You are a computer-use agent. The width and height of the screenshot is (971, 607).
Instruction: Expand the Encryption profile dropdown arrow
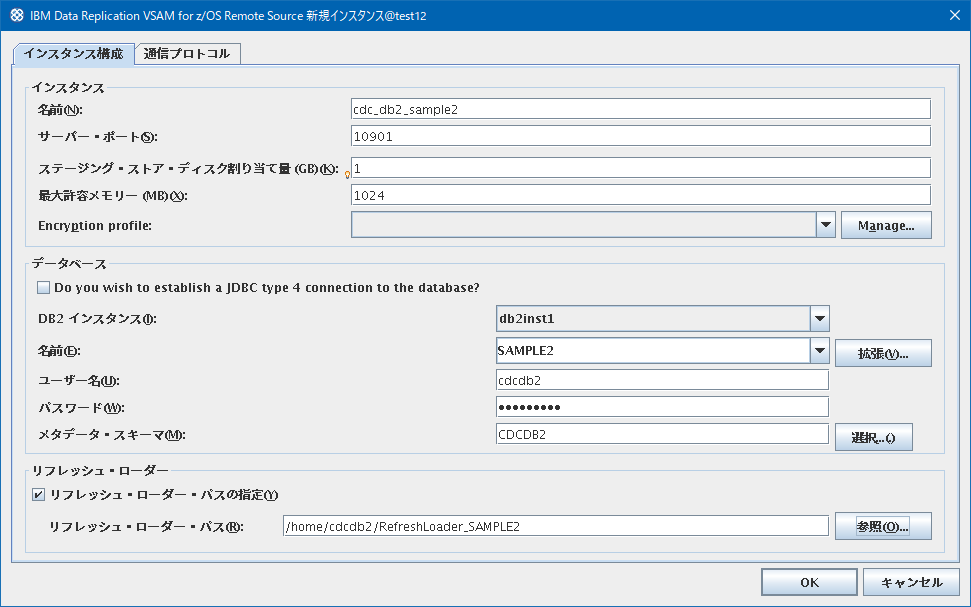pos(825,225)
